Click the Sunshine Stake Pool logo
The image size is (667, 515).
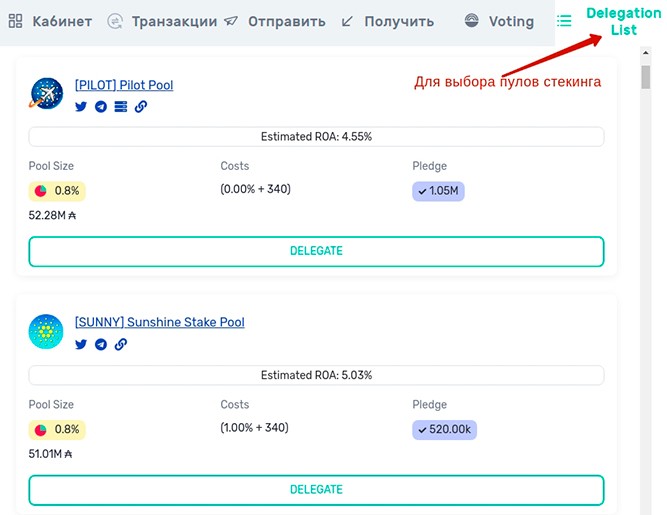point(46,331)
